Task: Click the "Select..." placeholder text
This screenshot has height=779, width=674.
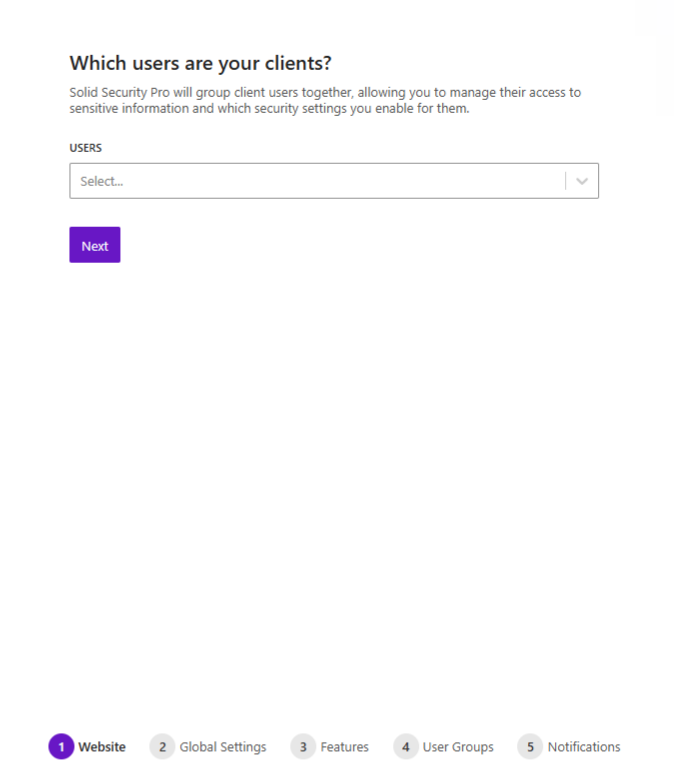Action: pyautogui.click(x=102, y=182)
